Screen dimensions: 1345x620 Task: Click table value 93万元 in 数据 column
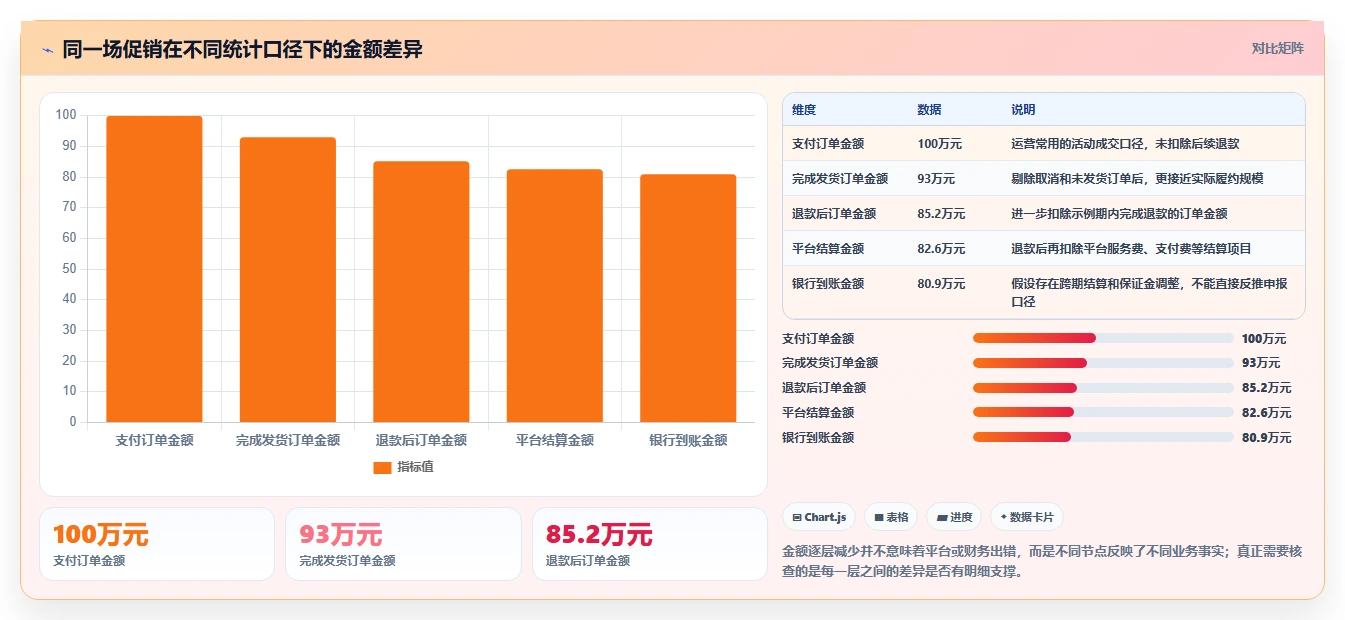(936, 179)
